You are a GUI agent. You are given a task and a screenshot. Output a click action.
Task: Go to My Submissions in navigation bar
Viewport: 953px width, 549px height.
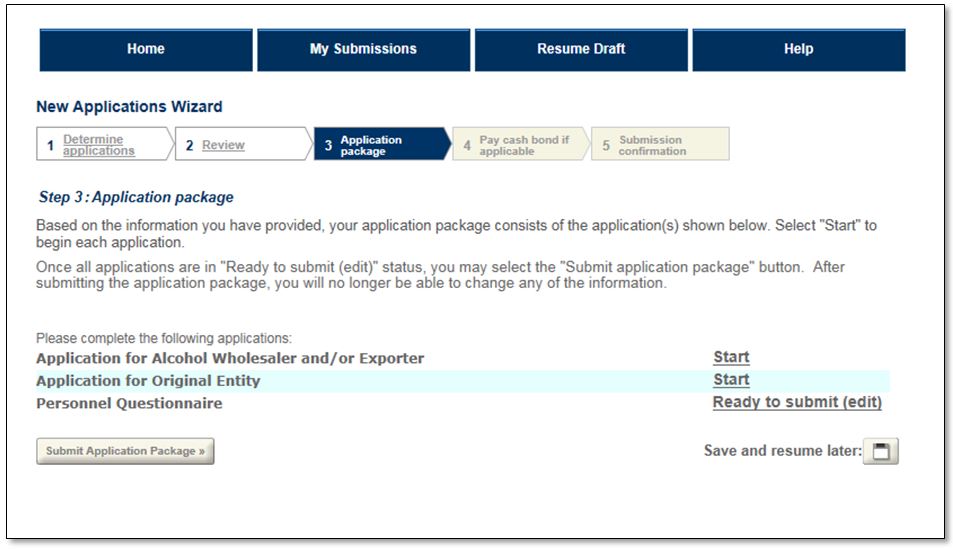coord(363,49)
